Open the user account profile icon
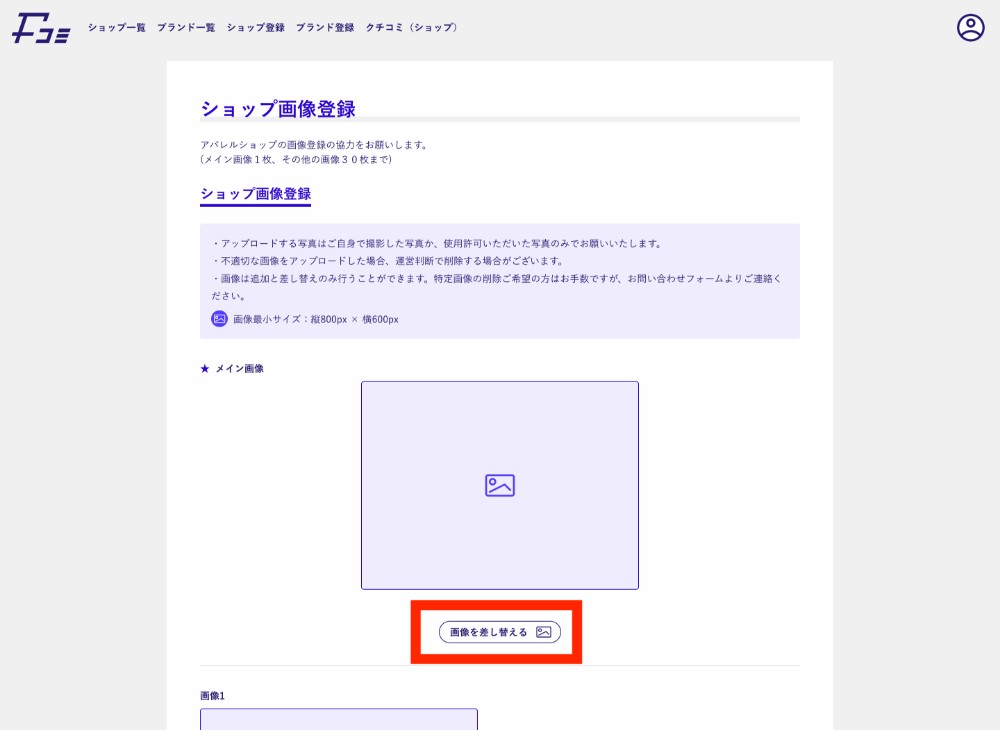 [x=970, y=28]
